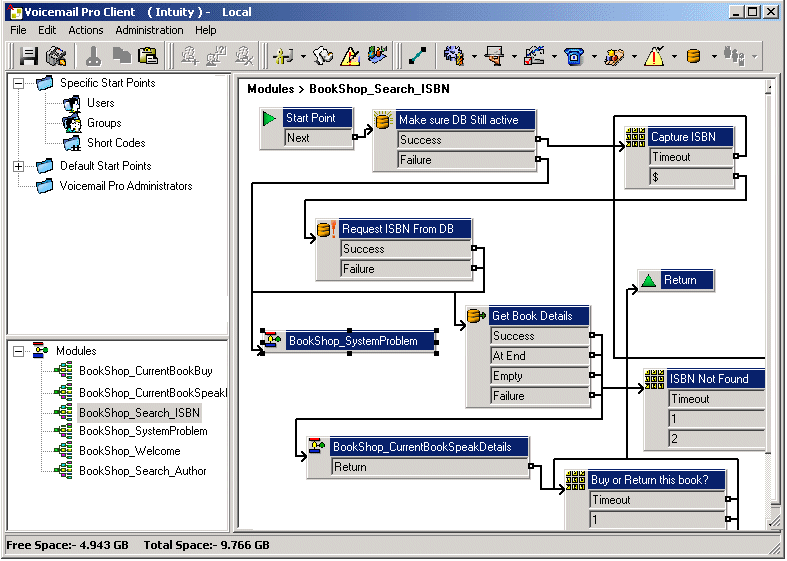Click the Capture ISBN keypad icon
787x561 pixels.
pos(635,137)
